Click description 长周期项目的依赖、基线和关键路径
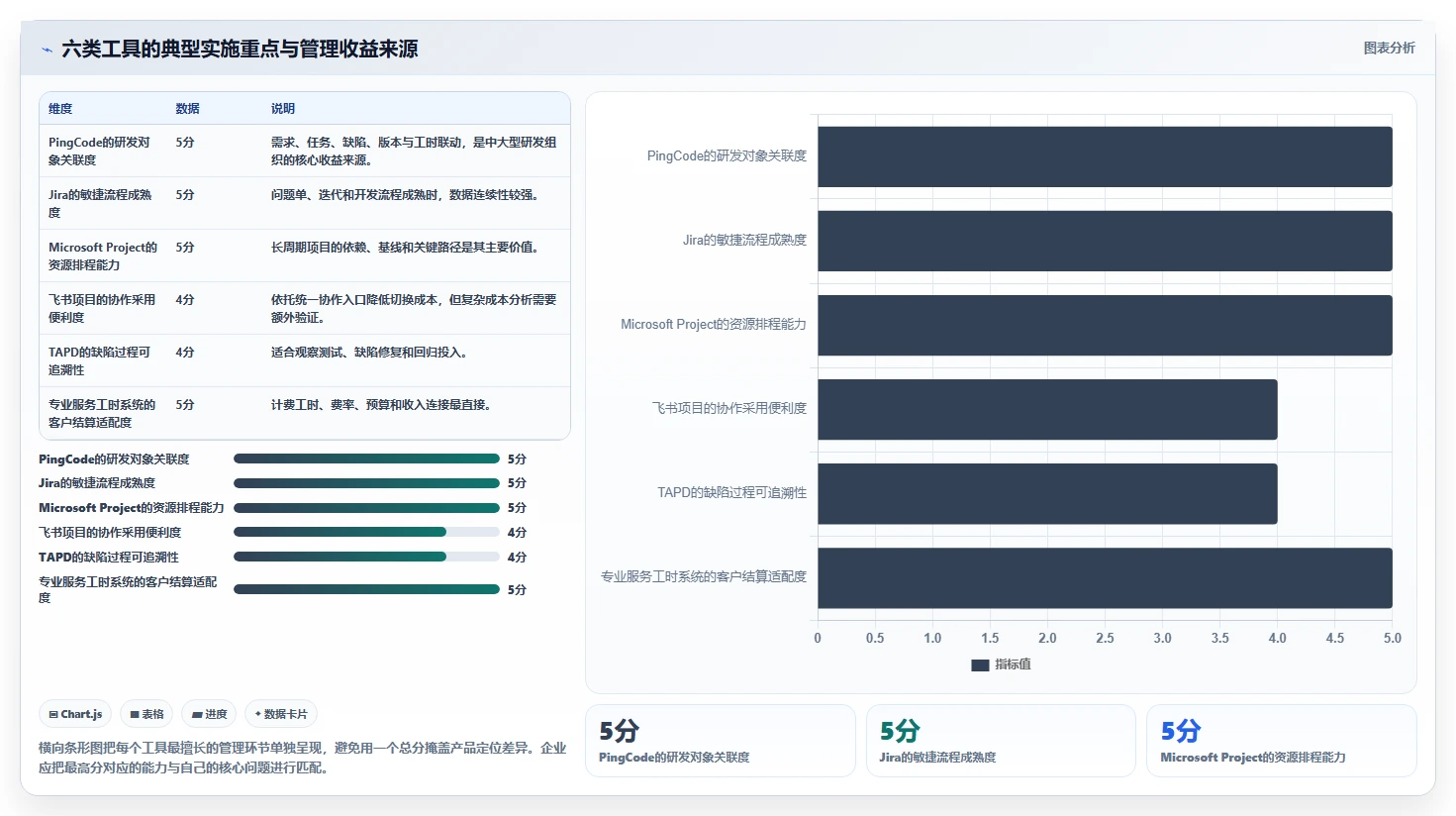Image resolution: width=1456 pixels, height=816 pixels. [407, 247]
